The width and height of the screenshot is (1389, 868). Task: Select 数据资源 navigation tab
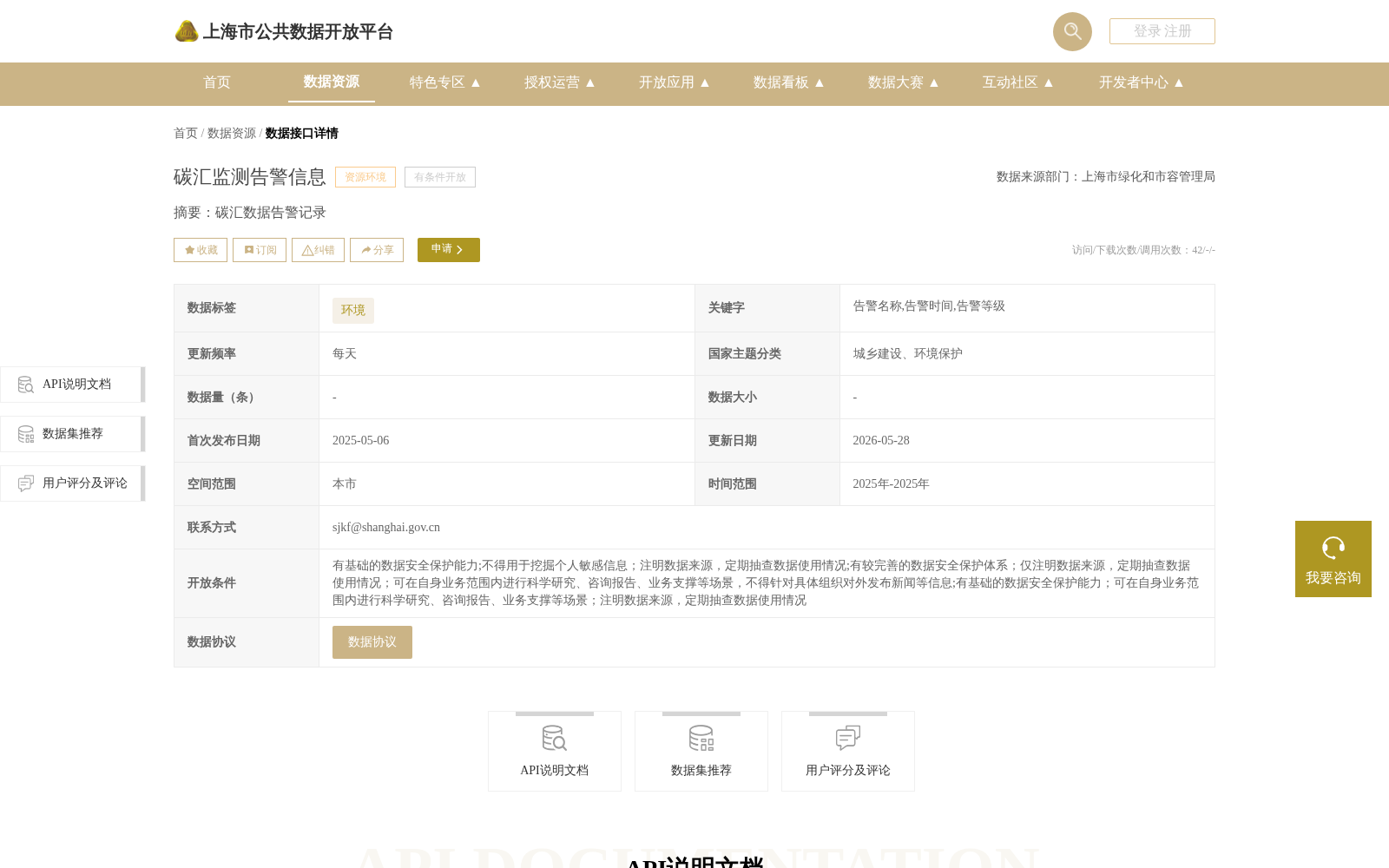332,82
